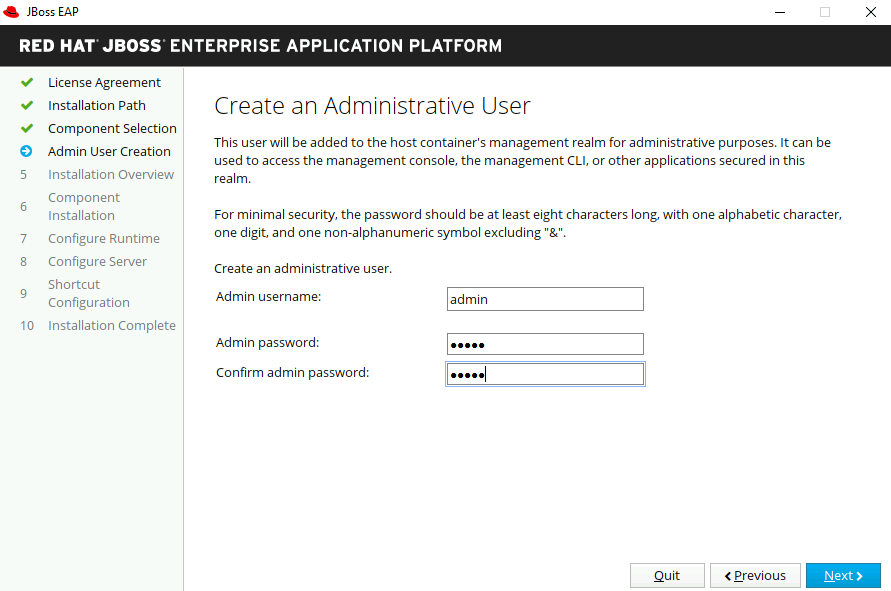
Task: Click into the Admin password field
Action: click(x=545, y=344)
